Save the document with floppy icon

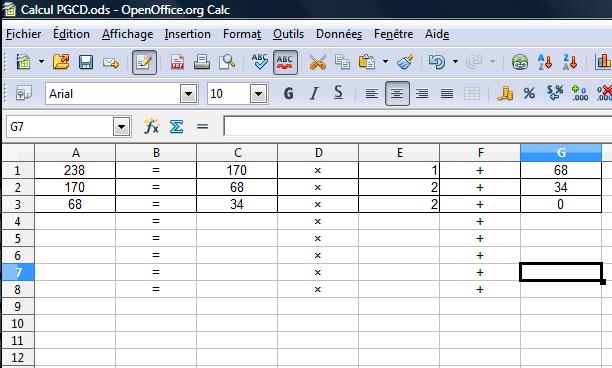(86, 62)
